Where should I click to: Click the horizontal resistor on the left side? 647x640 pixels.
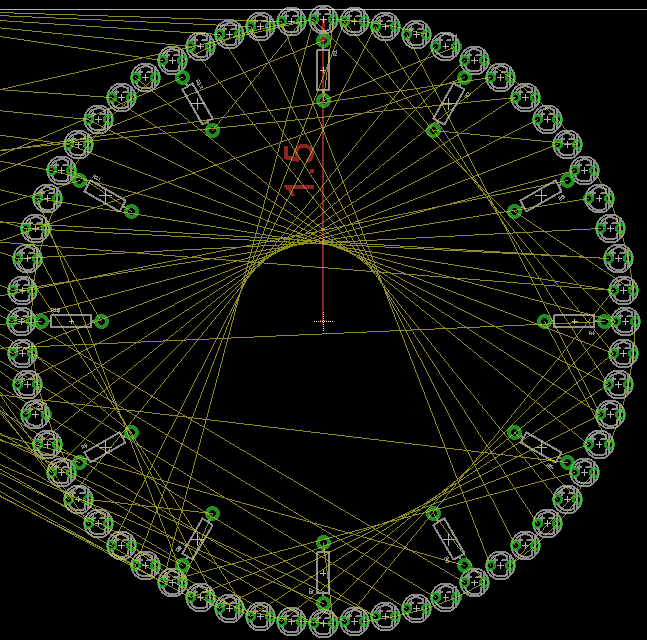pos(71,321)
